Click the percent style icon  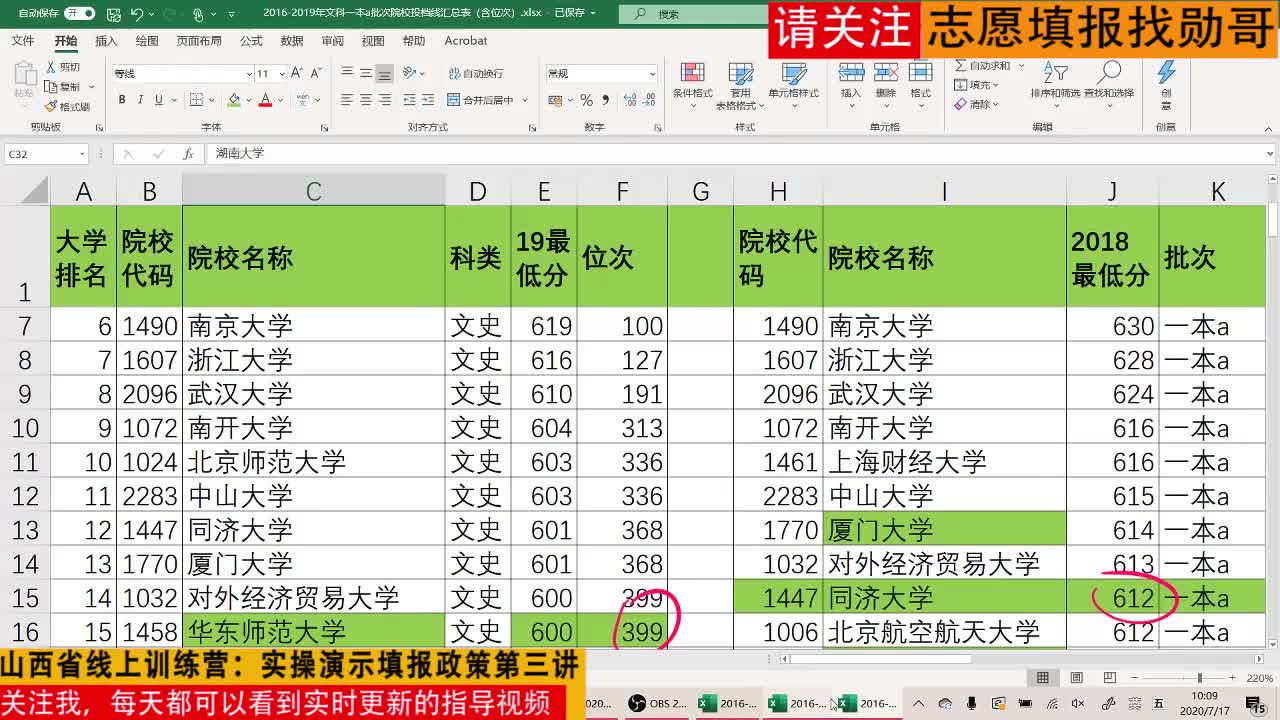[x=587, y=100]
